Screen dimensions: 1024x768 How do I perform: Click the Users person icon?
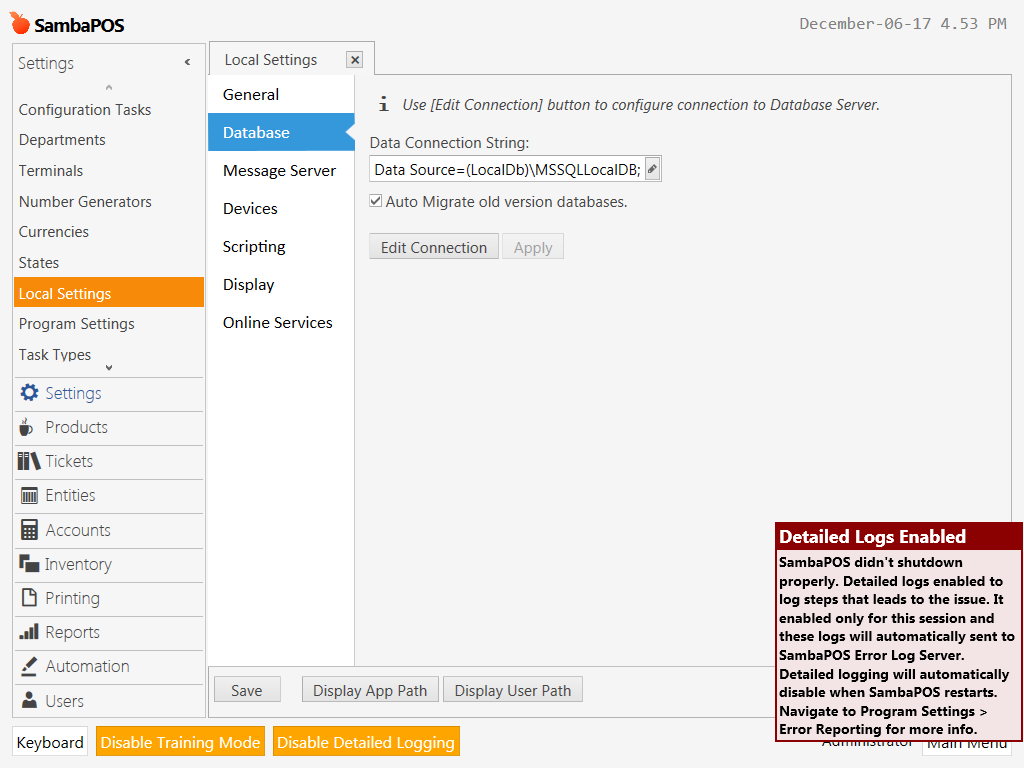pyautogui.click(x=29, y=700)
